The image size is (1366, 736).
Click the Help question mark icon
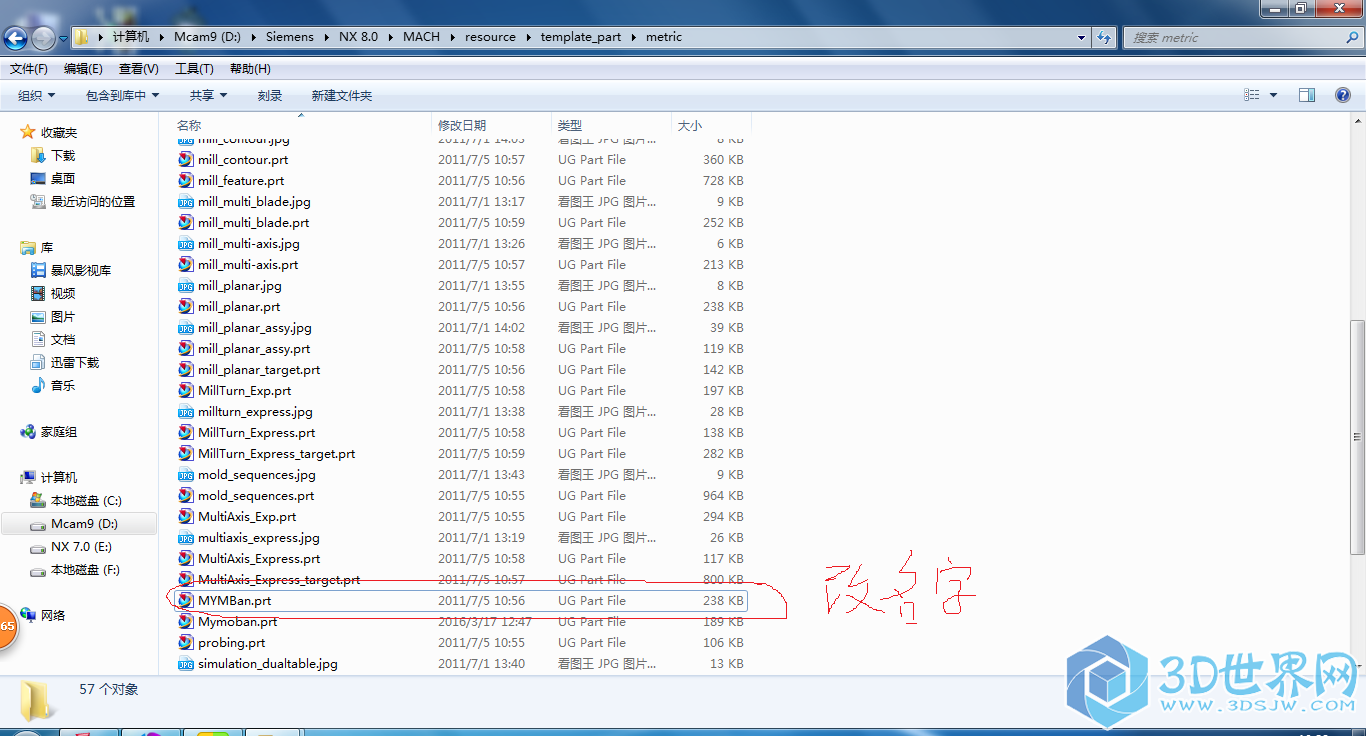pos(1343,95)
